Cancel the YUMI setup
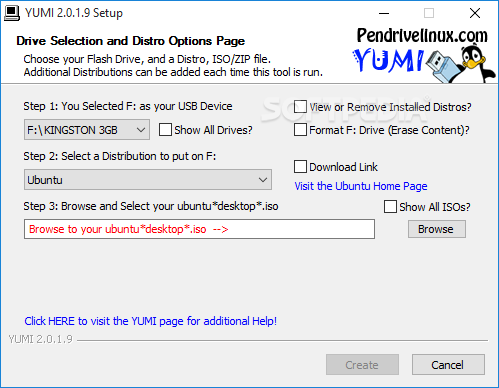This screenshot has height=388, width=499. click(x=448, y=365)
